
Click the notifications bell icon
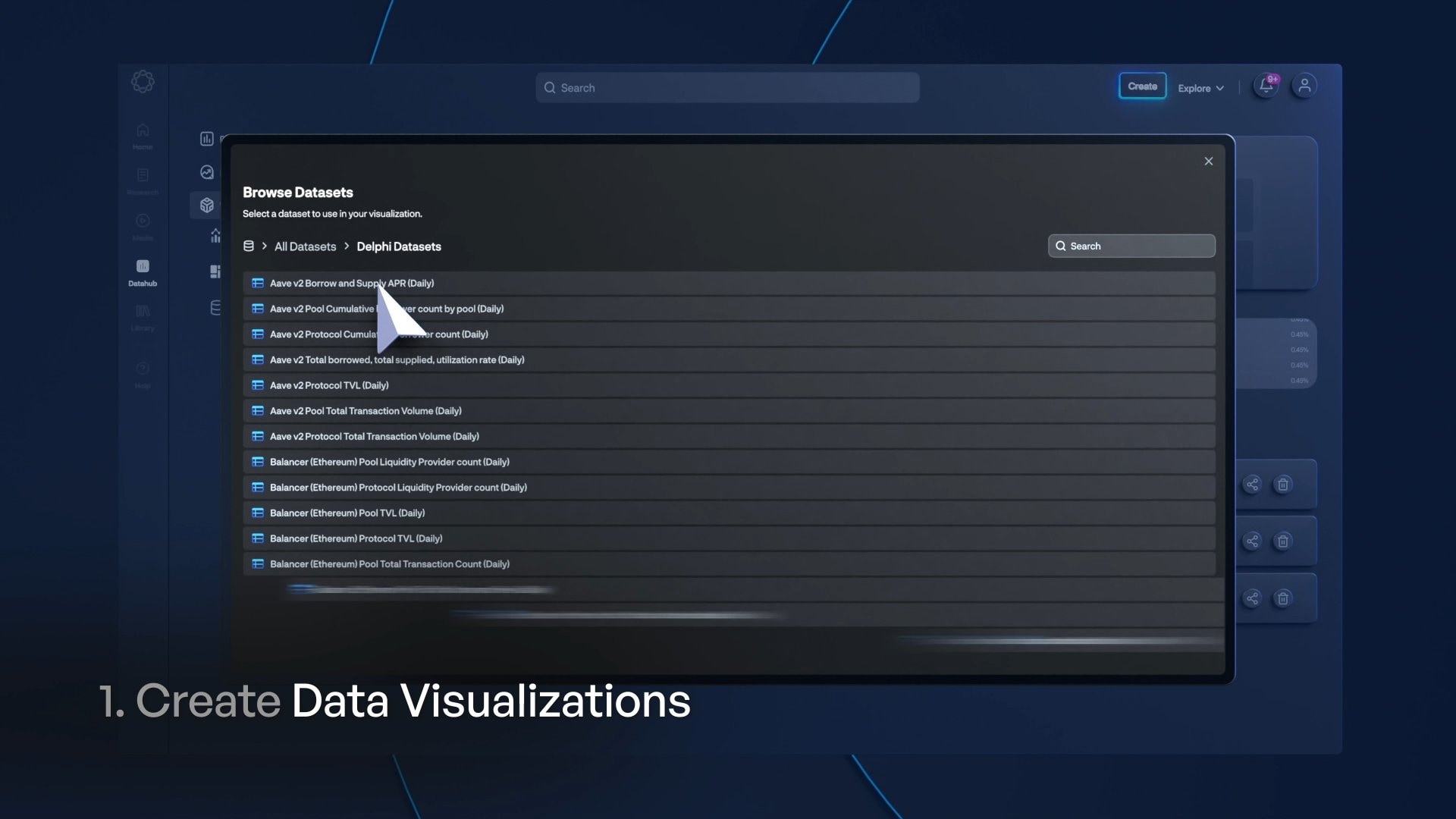1266,86
